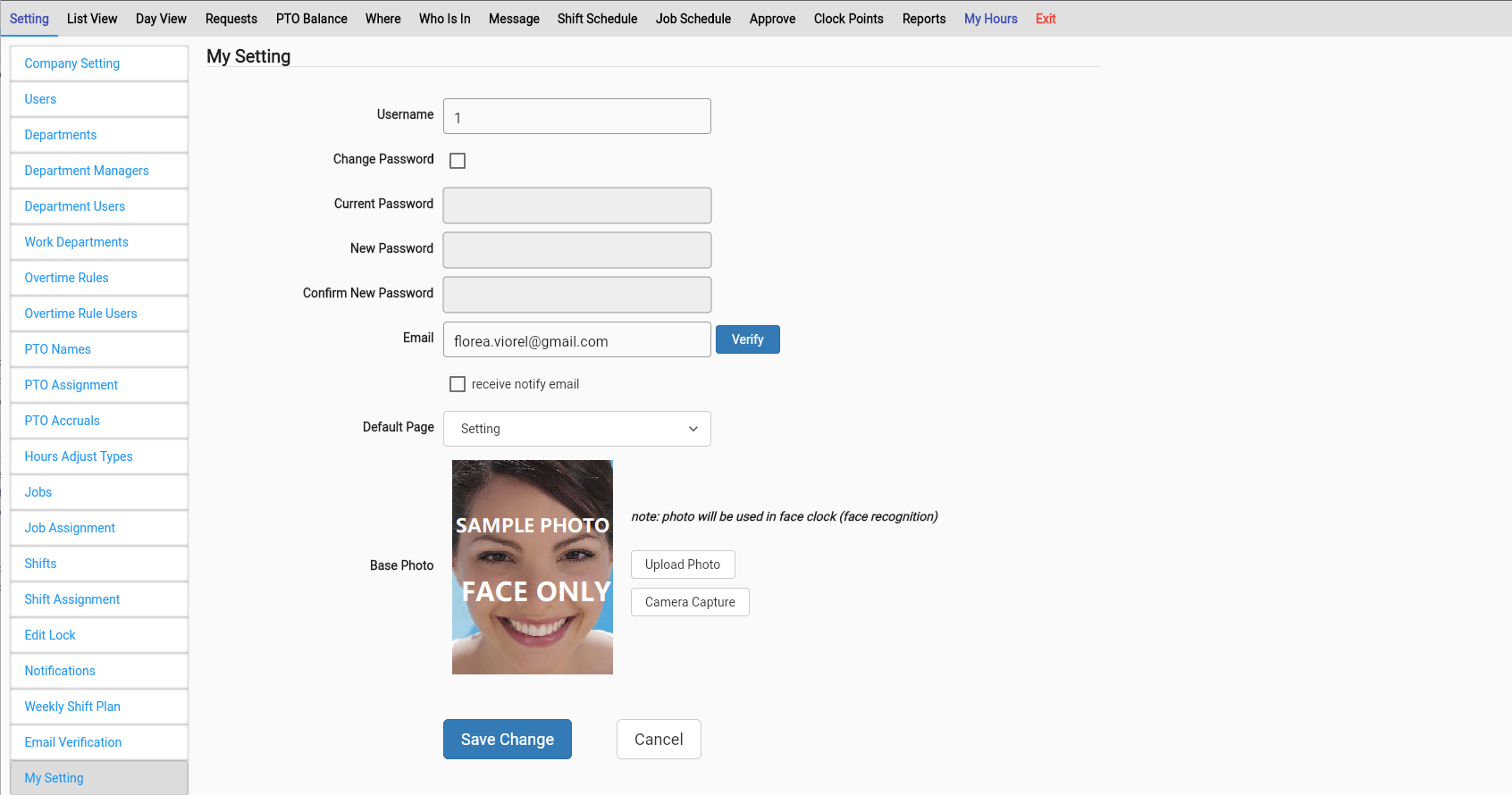Open the Users sidebar item
Viewport: 1512px width, 795px height.
[x=99, y=99]
